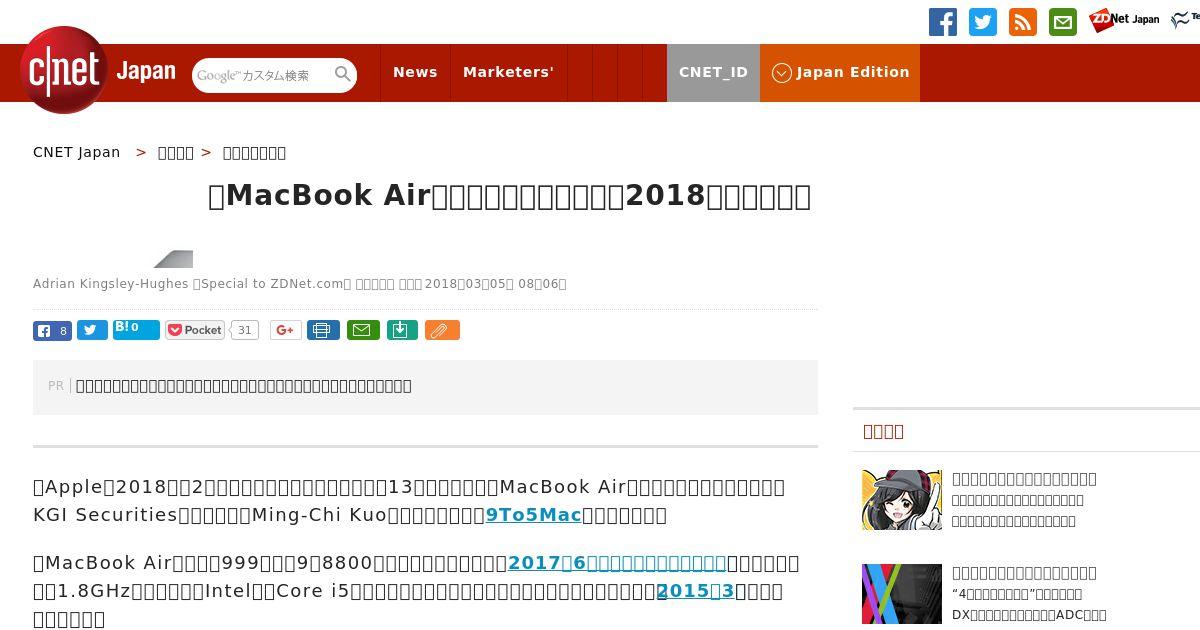The width and height of the screenshot is (1200, 630).
Task: Email this article via green envelope button
Action: click(x=363, y=330)
